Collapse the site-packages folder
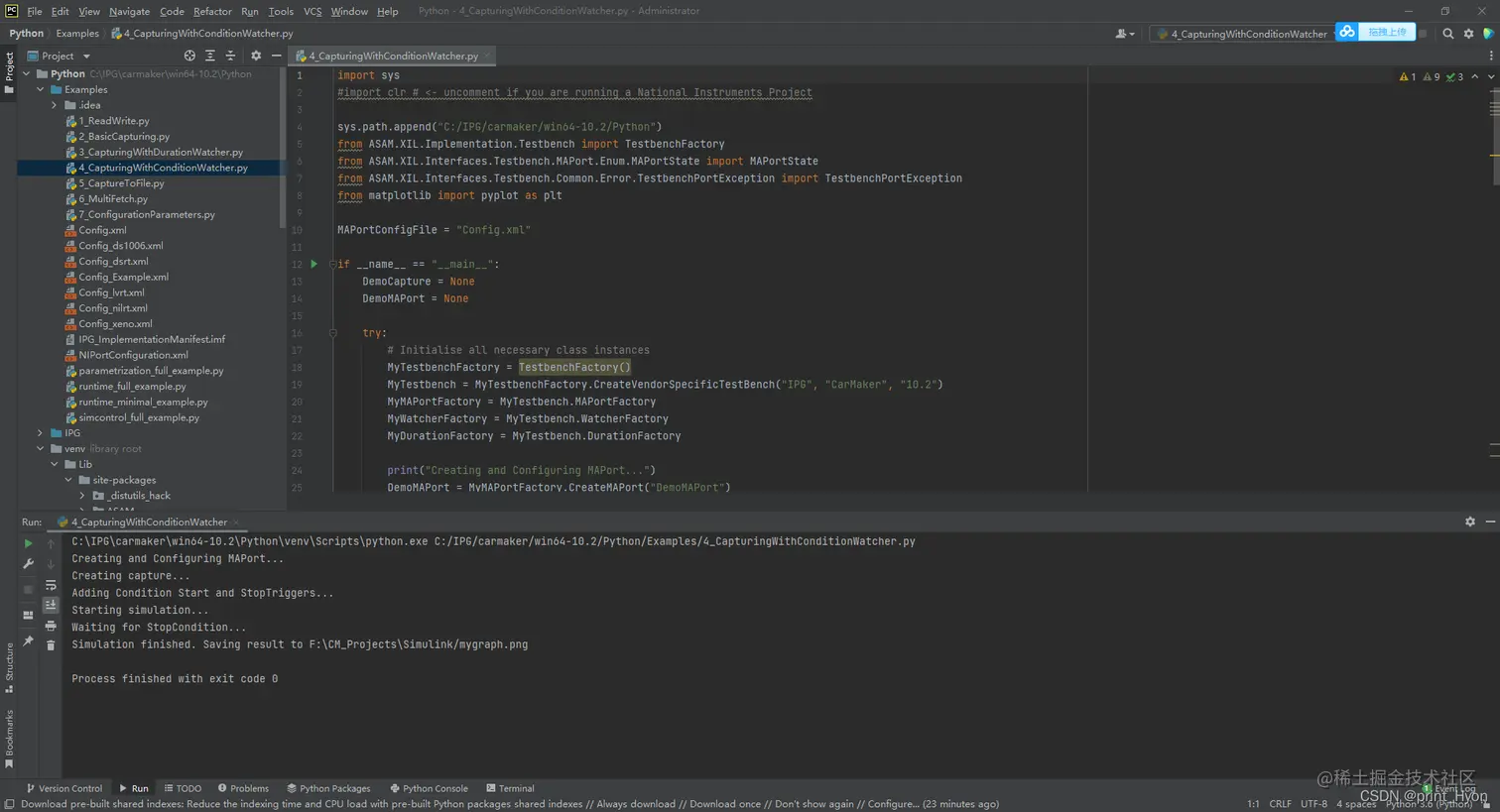Screen dimensions: 1500x812 click(x=68, y=480)
